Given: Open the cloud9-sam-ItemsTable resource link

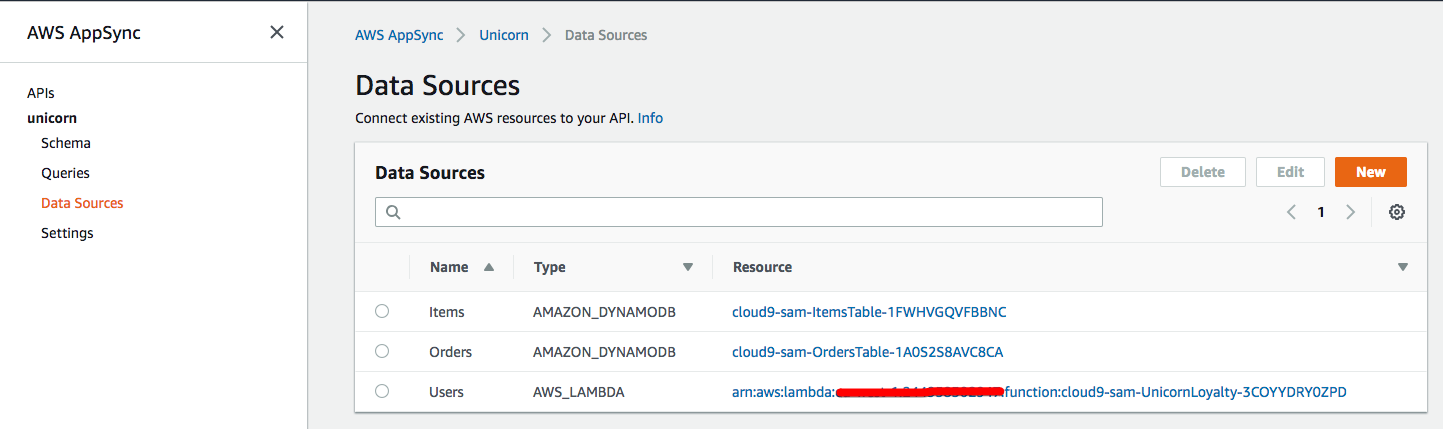Looking at the screenshot, I should (869, 312).
